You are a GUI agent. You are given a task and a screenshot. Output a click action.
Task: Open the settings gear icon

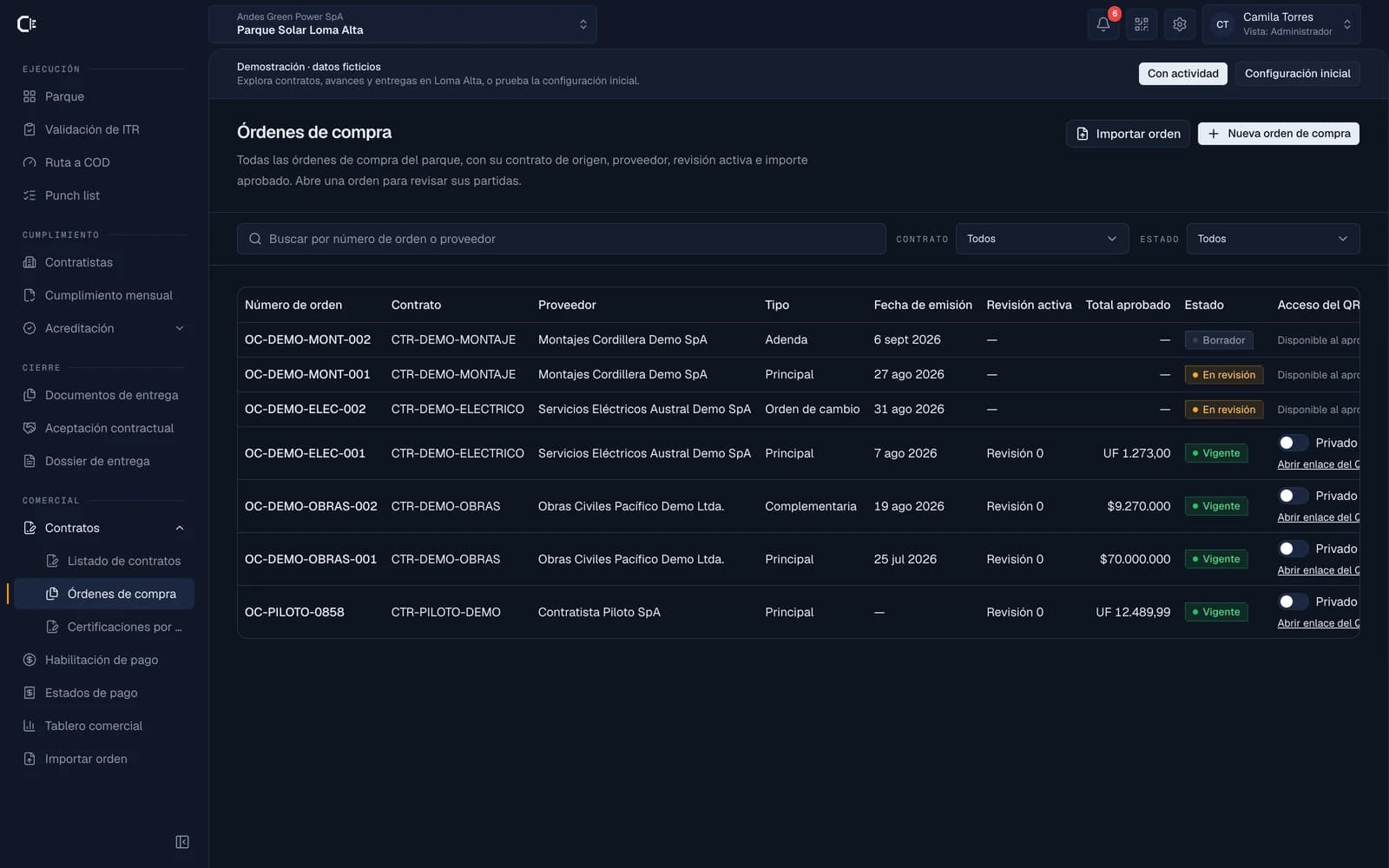click(1180, 24)
